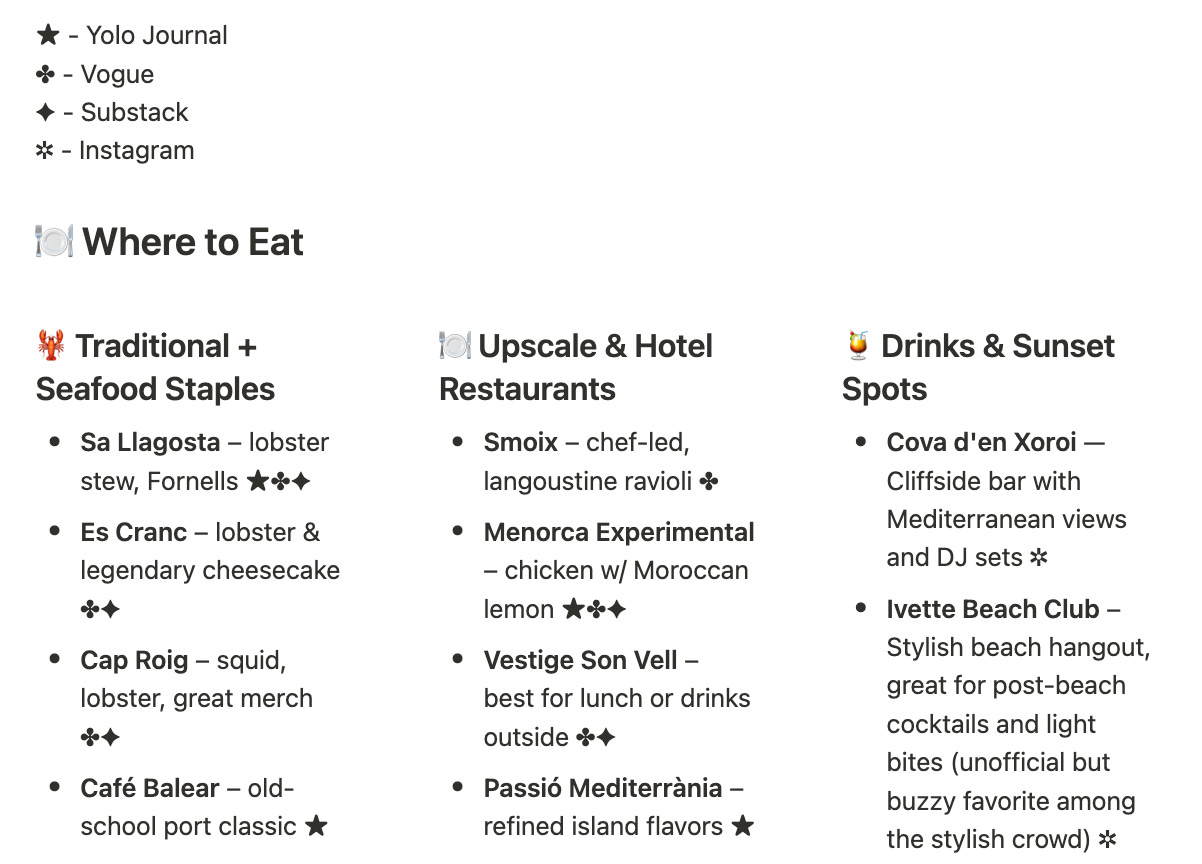Viewport: 1202px width, 864px height.
Task: Click the star after Café Balear description
Action: click(316, 826)
